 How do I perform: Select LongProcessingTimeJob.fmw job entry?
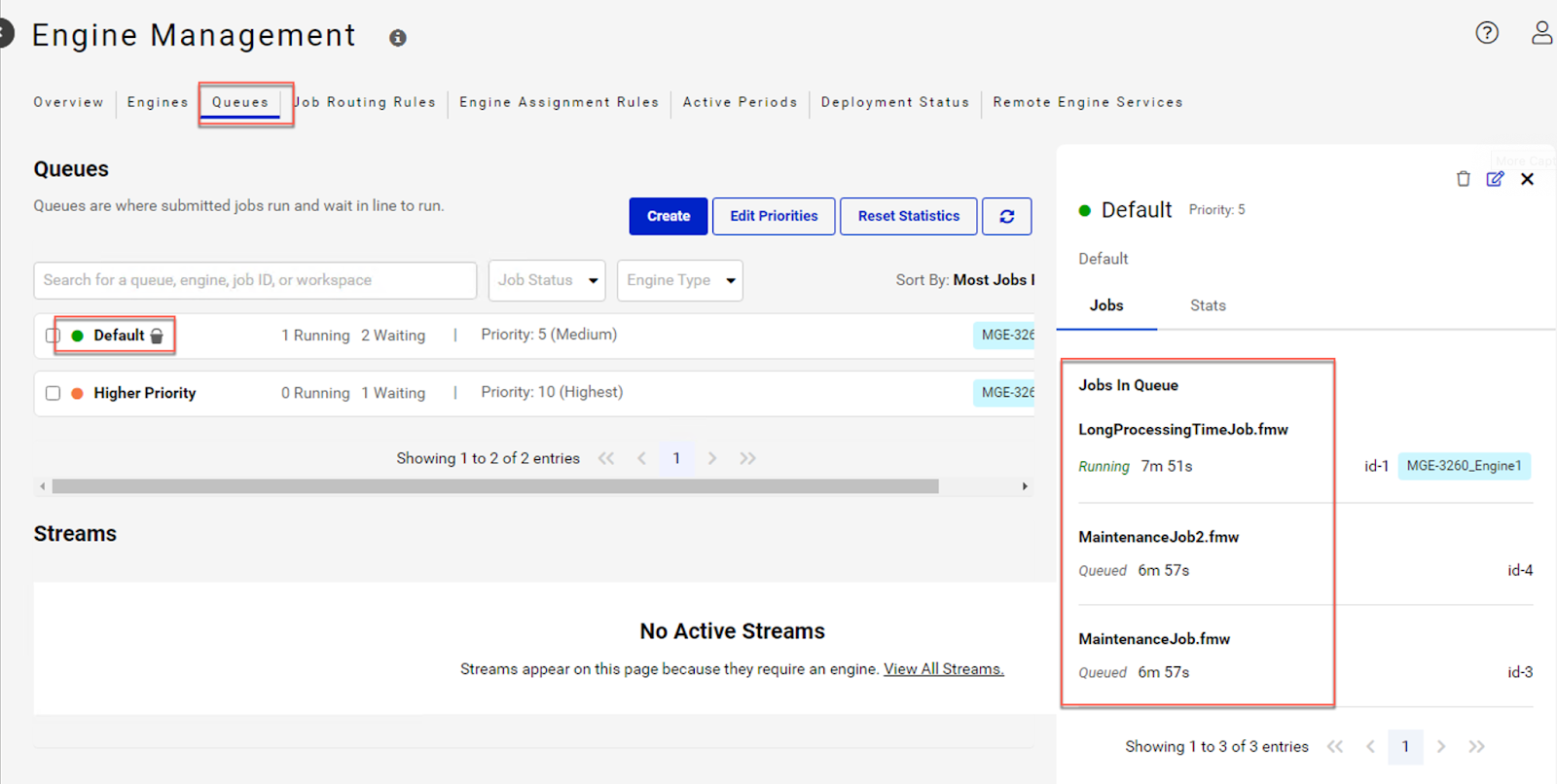(1183, 430)
